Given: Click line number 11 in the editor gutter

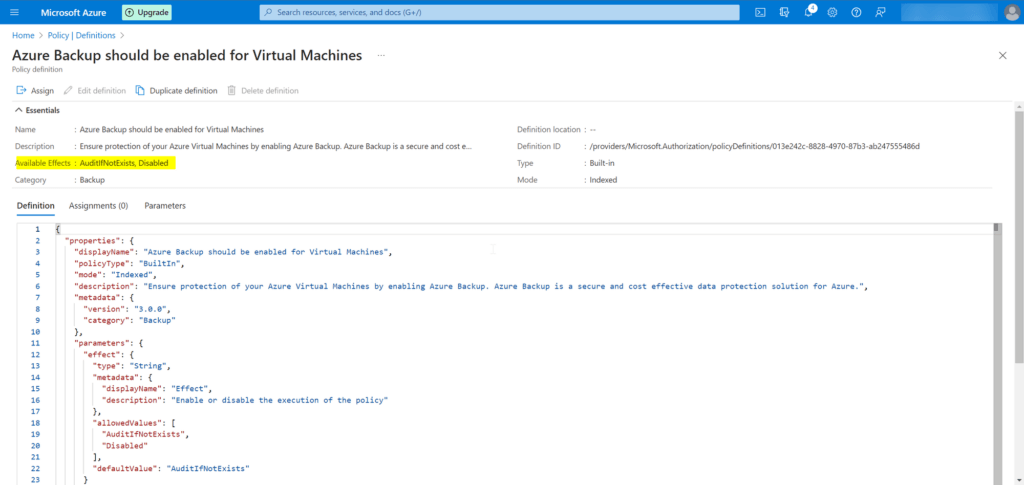Looking at the screenshot, I should pyautogui.click(x=36, y=343).
